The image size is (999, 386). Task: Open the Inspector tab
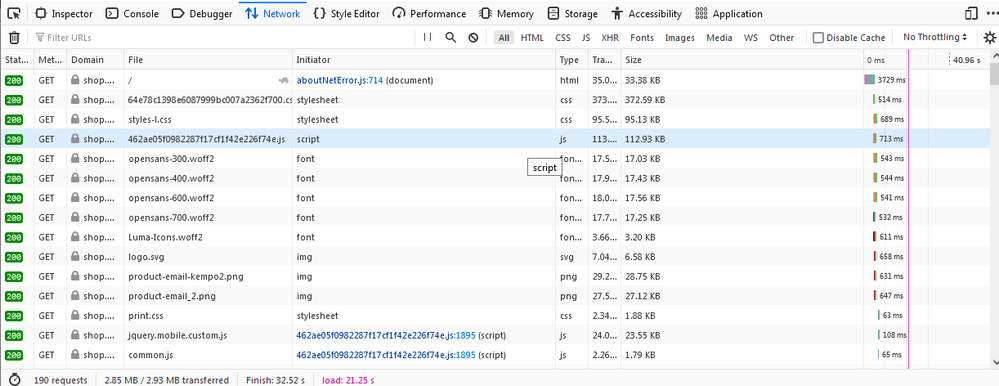[63, 13]
